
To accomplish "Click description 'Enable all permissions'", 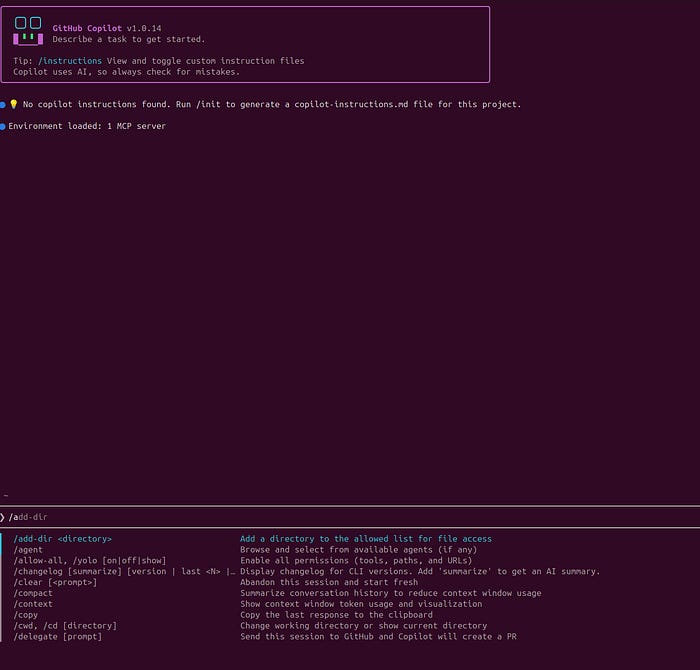I will coord(356,560).
